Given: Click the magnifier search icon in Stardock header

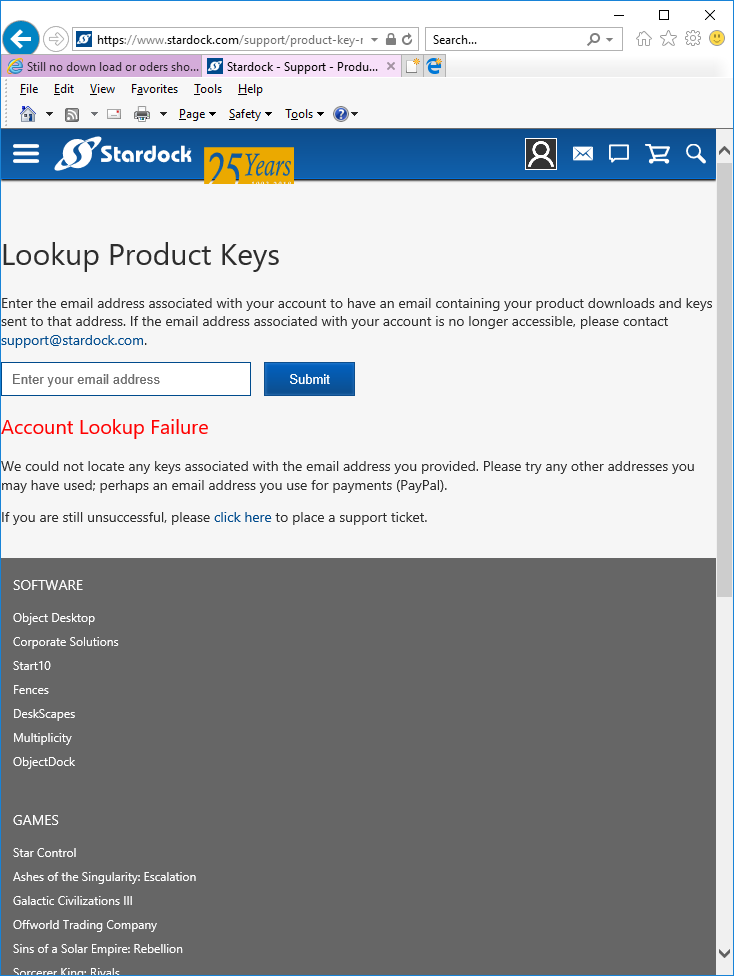Looking at the screenshot, I should (695, 154).
